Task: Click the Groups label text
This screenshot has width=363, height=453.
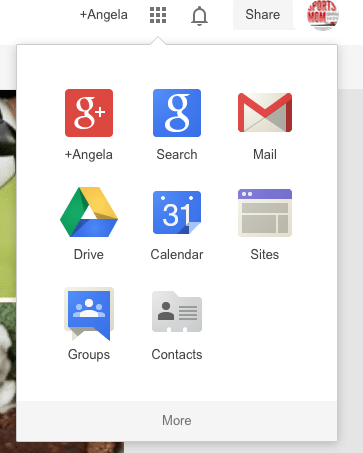Action: (89, 355)
